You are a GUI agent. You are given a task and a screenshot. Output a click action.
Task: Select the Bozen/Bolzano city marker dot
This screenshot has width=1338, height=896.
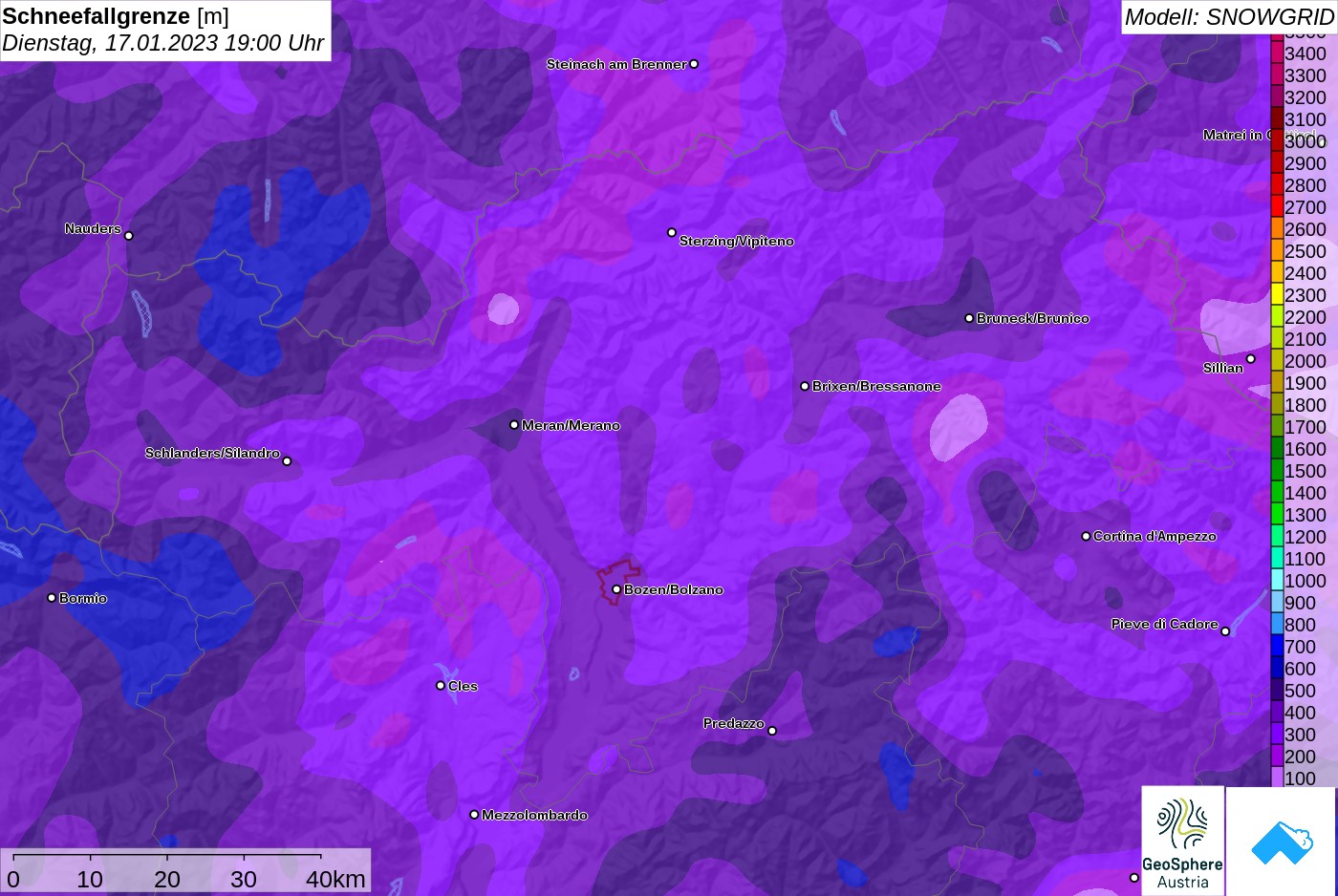tap(616, 589)
